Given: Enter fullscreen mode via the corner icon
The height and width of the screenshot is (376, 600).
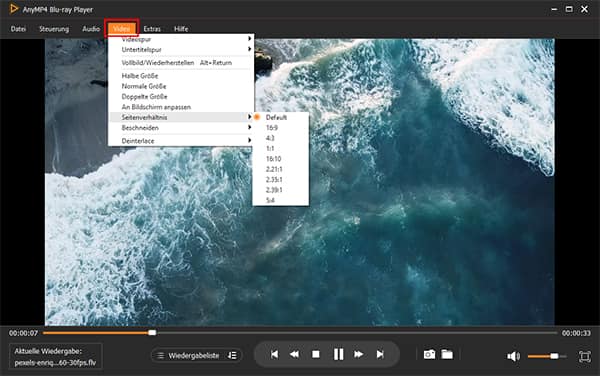Looking at the screenshot, I should 585,356.
